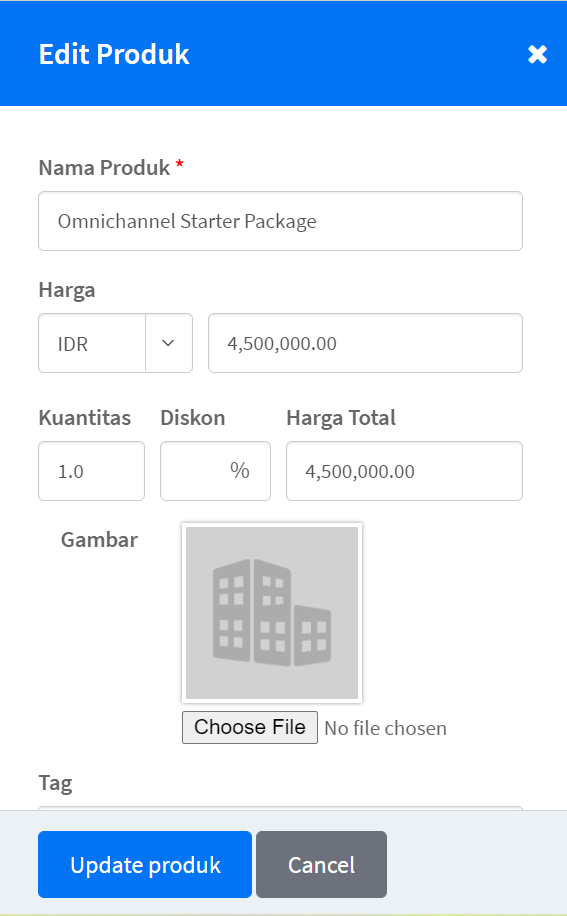Click the Nama Produk label
Viewport: 567px width, 916px height.
click(x=104, y=168)
